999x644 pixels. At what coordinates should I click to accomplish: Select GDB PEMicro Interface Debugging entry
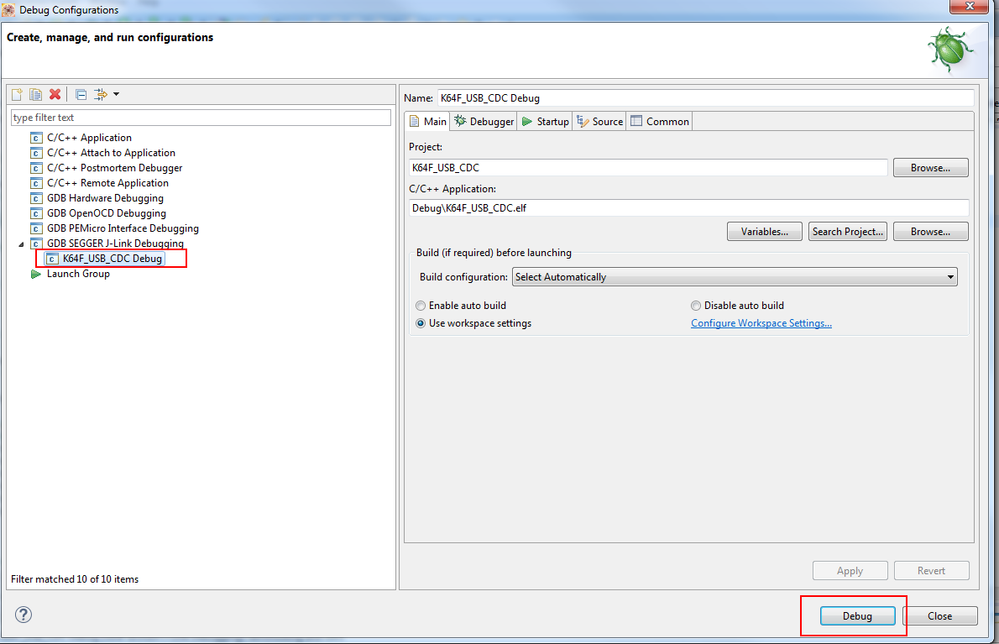[123, 229]
